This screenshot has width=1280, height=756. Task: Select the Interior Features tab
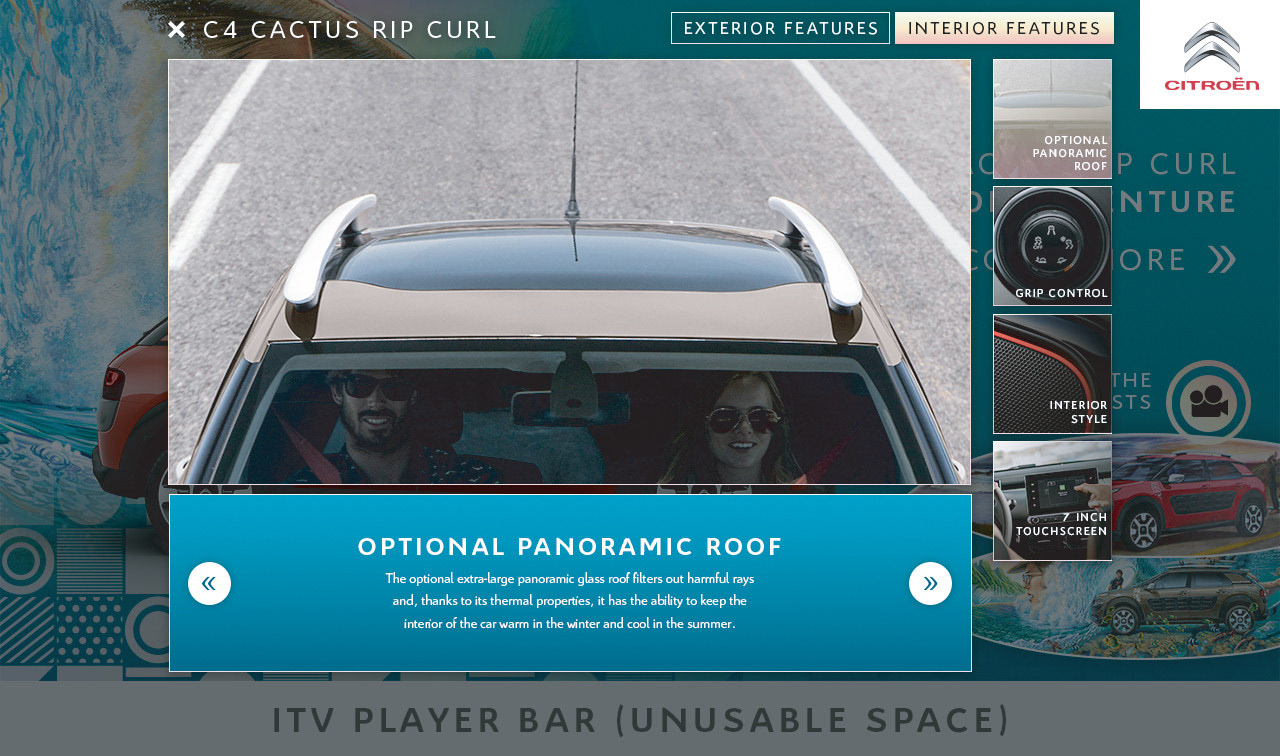click(x=1004, y=28)
